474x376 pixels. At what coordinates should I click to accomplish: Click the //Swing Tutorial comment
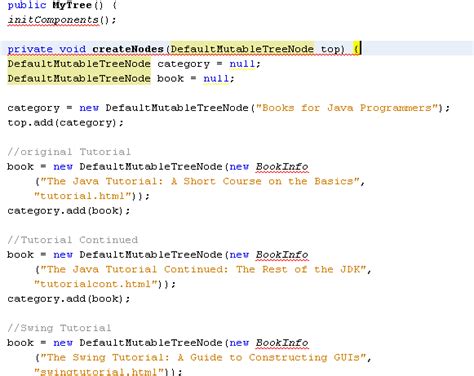(x=59, y=328)
